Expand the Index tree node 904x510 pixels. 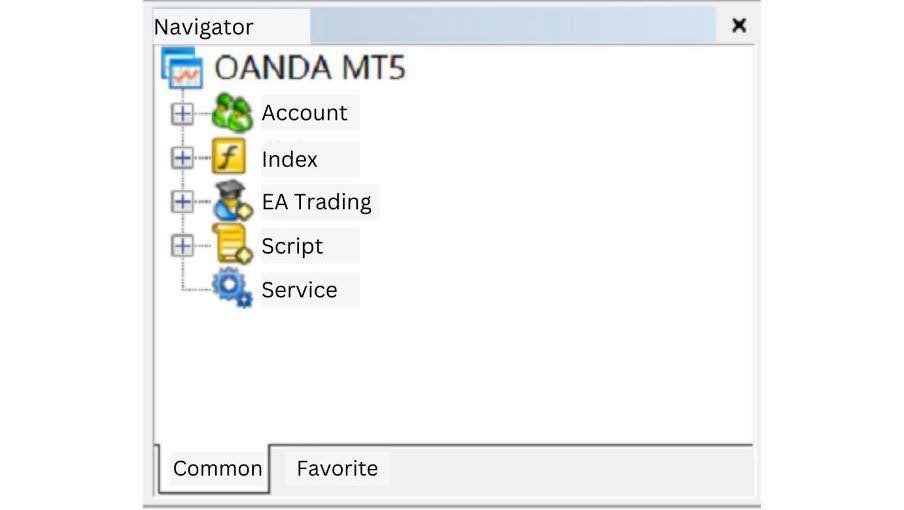tap(182, 158)
